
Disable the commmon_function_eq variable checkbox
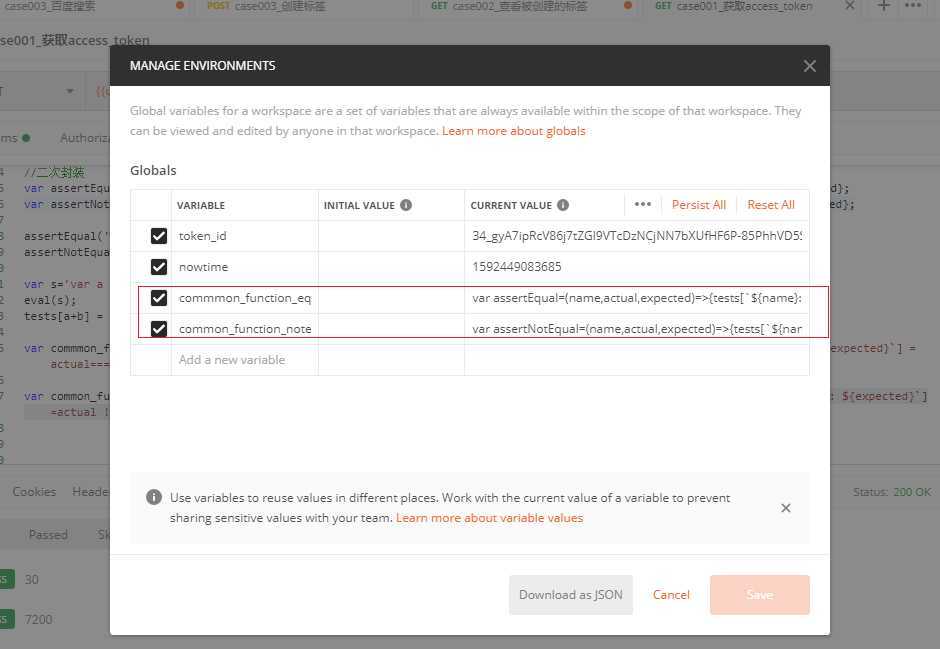click(x=159, y=298)
